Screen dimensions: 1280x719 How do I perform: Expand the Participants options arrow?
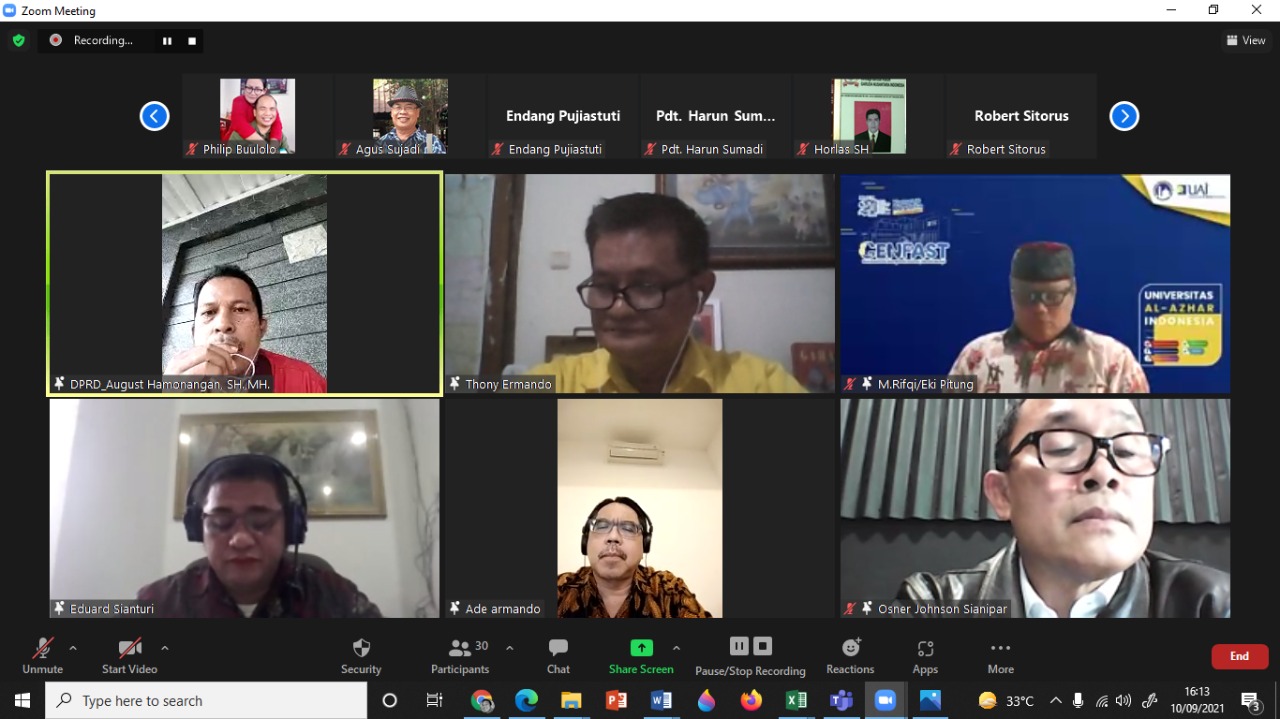(x=509, y=648)
